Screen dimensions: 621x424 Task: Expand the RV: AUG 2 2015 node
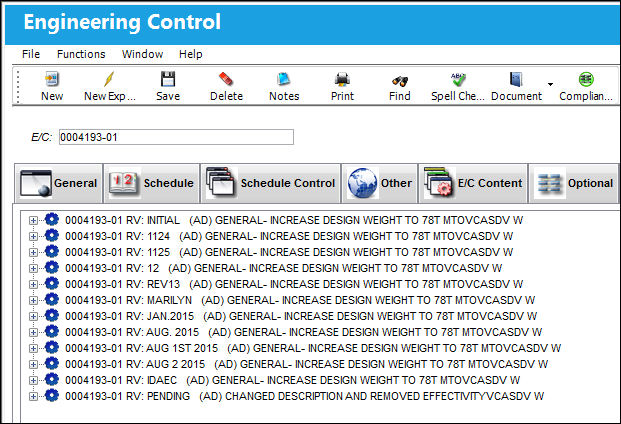pos(33,364)
